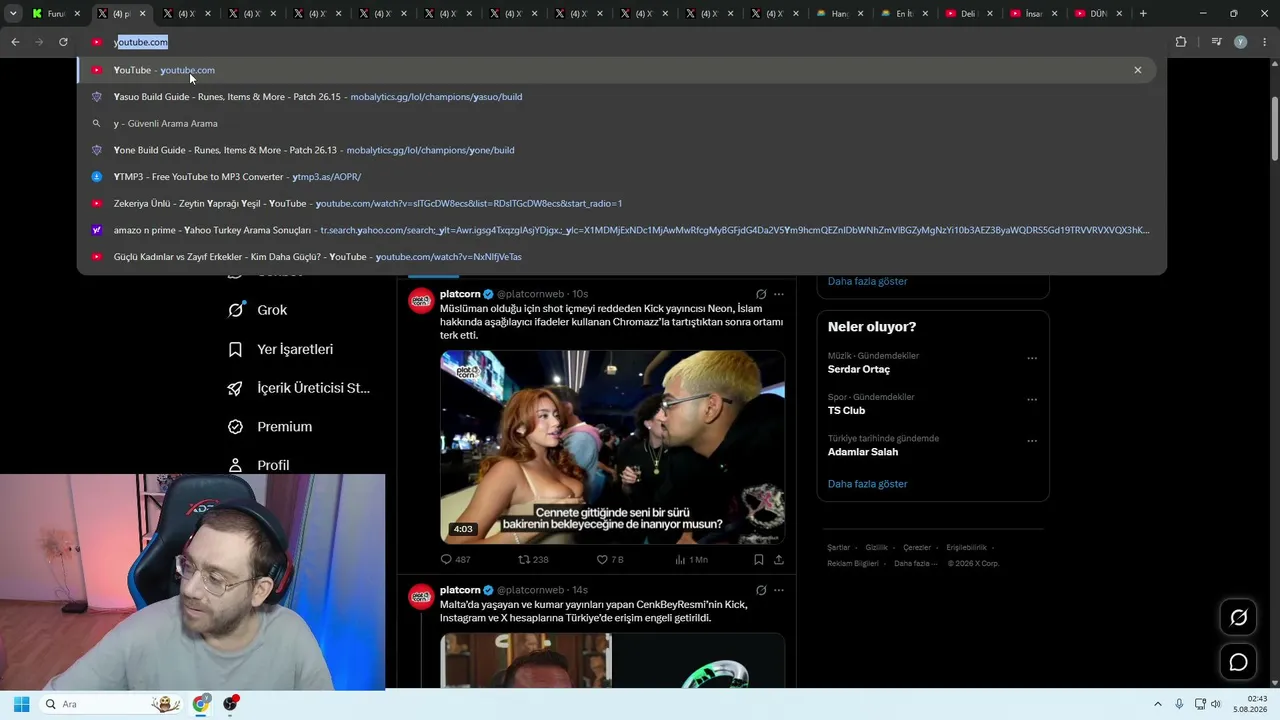Open platcorn avatar on the 10s post
The width and height of the screenshot is (1280, 720).
point(421,301)
